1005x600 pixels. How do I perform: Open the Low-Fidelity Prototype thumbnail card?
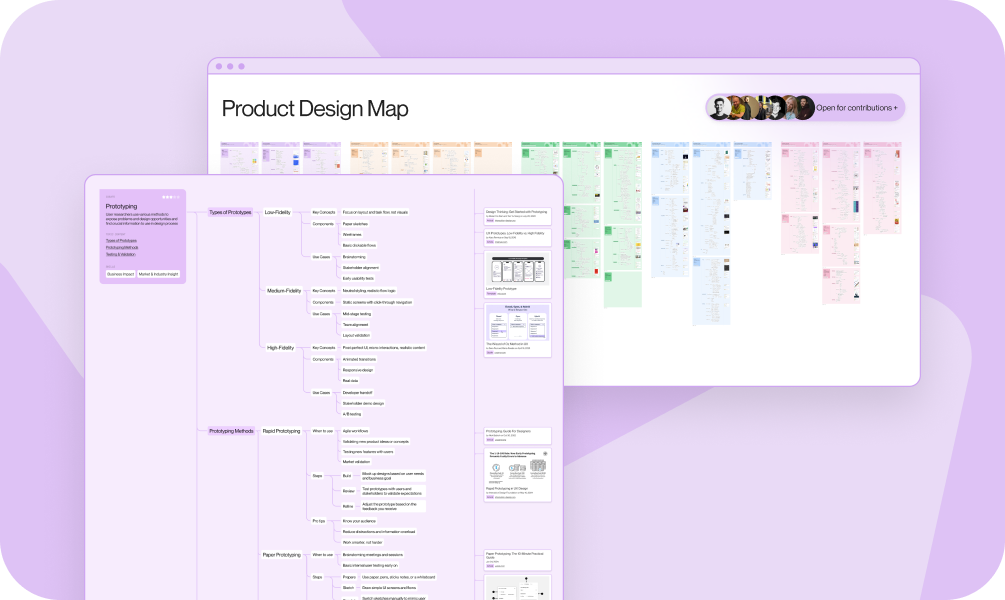tap(517, 274)
